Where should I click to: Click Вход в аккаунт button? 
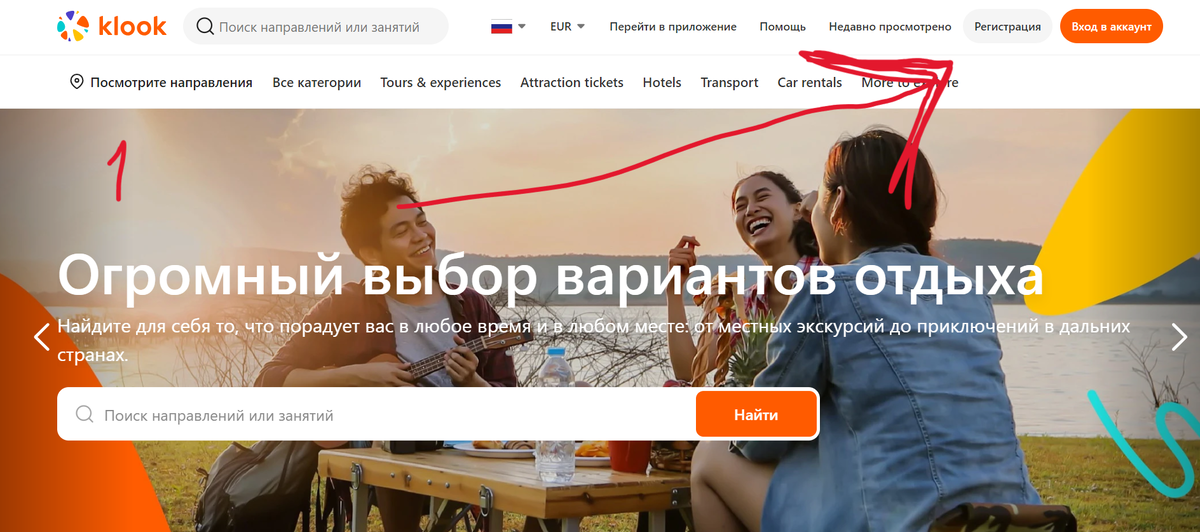(x=1111, y=27)
